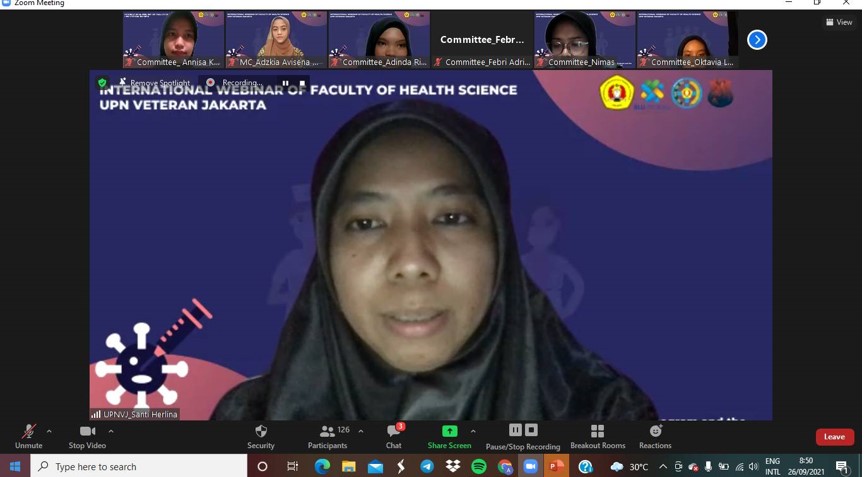Expand video options arrow beside Stop Video
Screen dimensions: 864x477
(x=111, y=431)
